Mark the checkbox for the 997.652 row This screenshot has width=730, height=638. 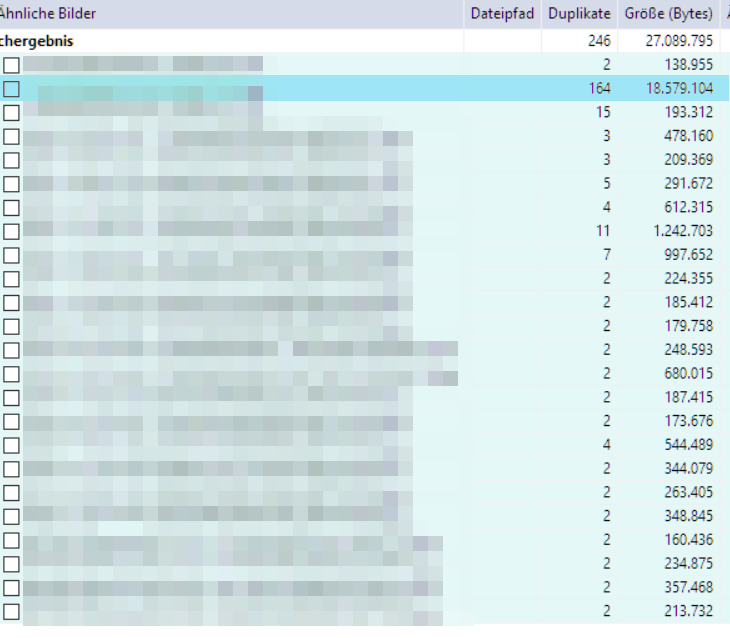pyautogui.click(x=11, y=256)
